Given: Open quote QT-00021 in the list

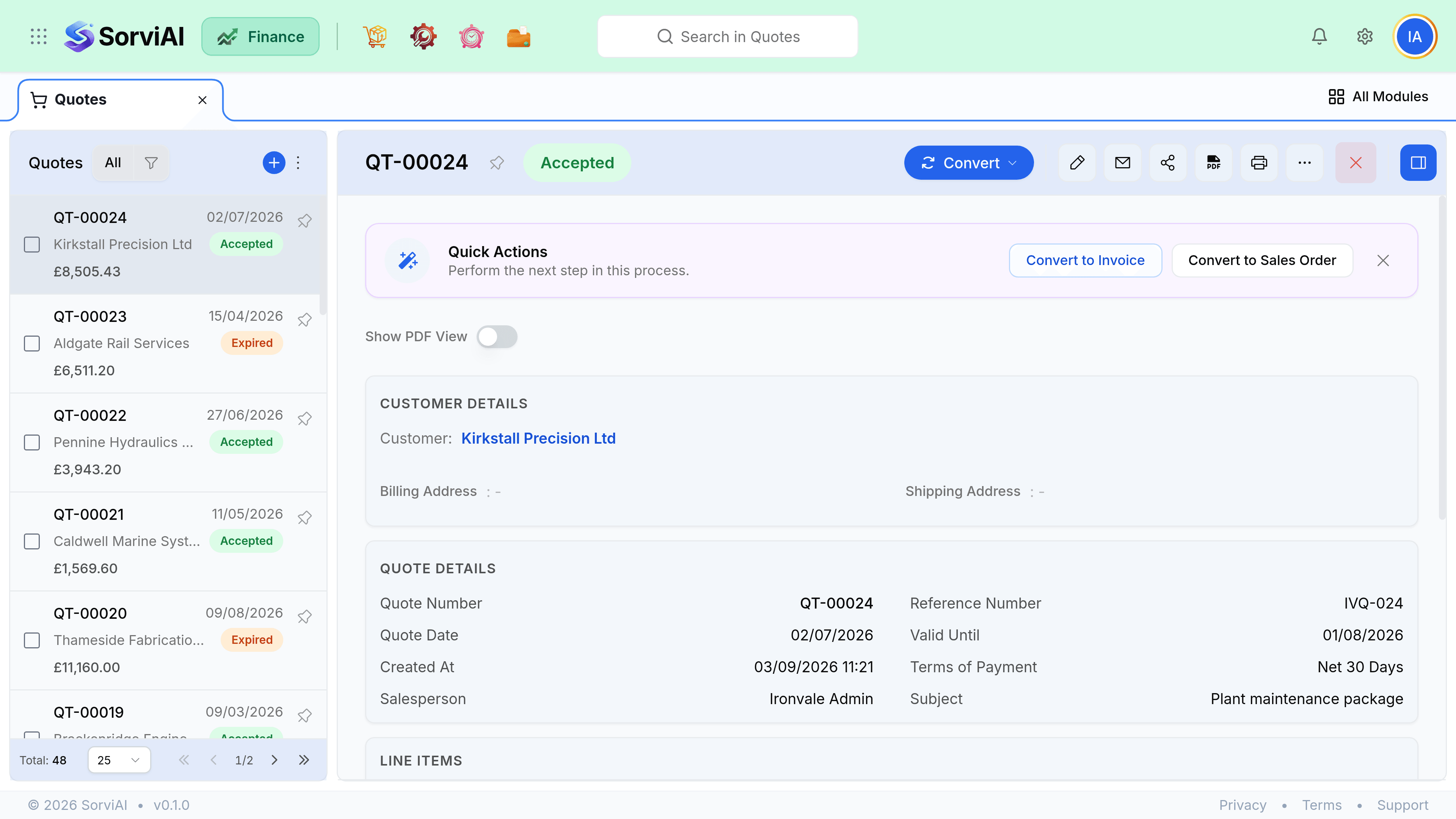Looking at the screenshot, I should pyautogui.click(x=168, y=541).
